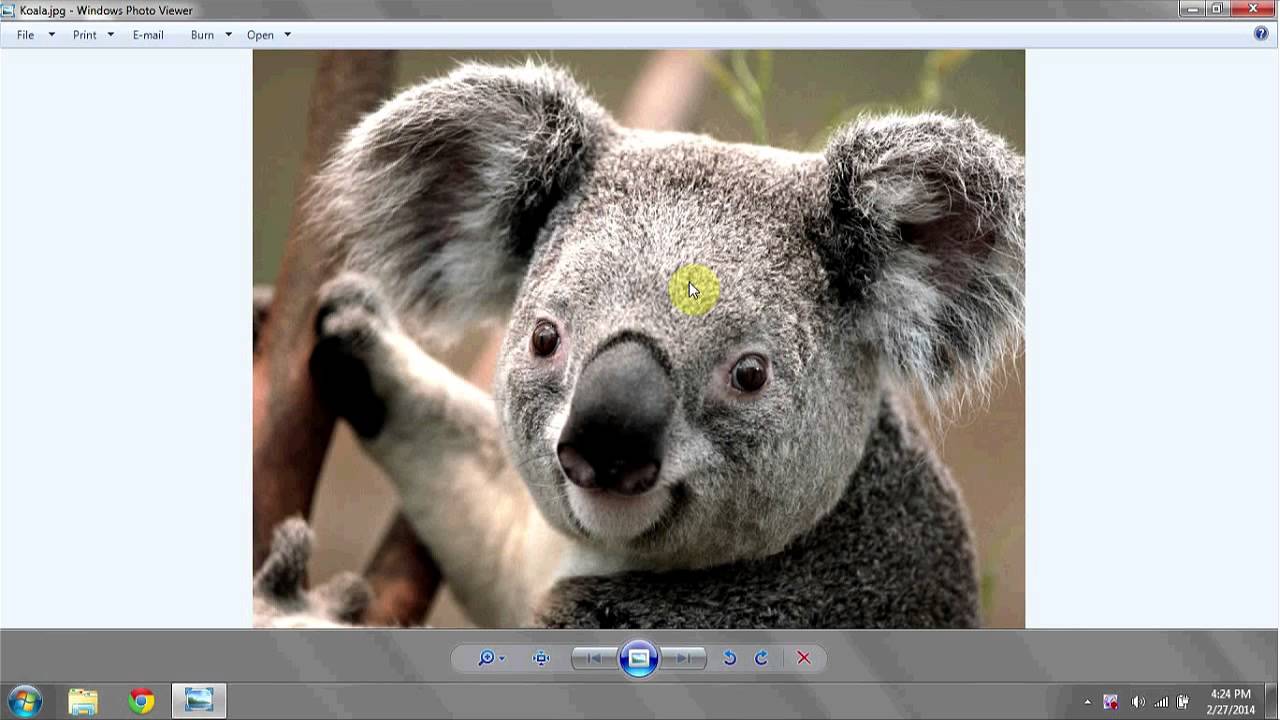
Task: Open the Windows Start menu
Action: [x=25, y=701]
